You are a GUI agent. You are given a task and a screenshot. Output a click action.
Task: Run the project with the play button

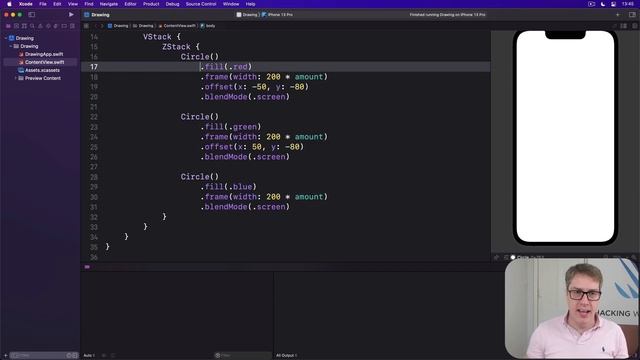coord(71,14)
